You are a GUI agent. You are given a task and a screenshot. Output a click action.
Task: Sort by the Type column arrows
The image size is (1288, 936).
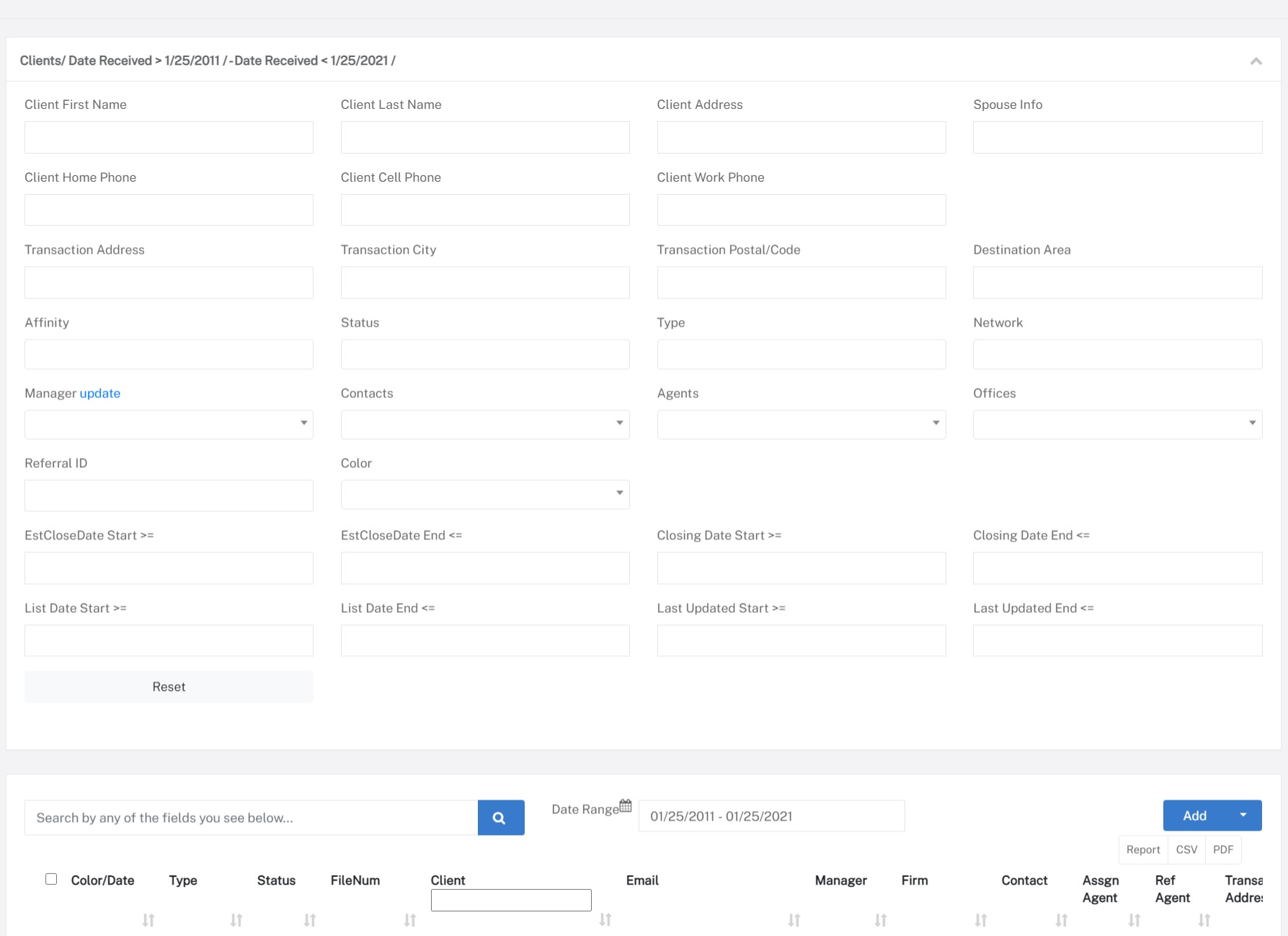[x=236, y=920]
